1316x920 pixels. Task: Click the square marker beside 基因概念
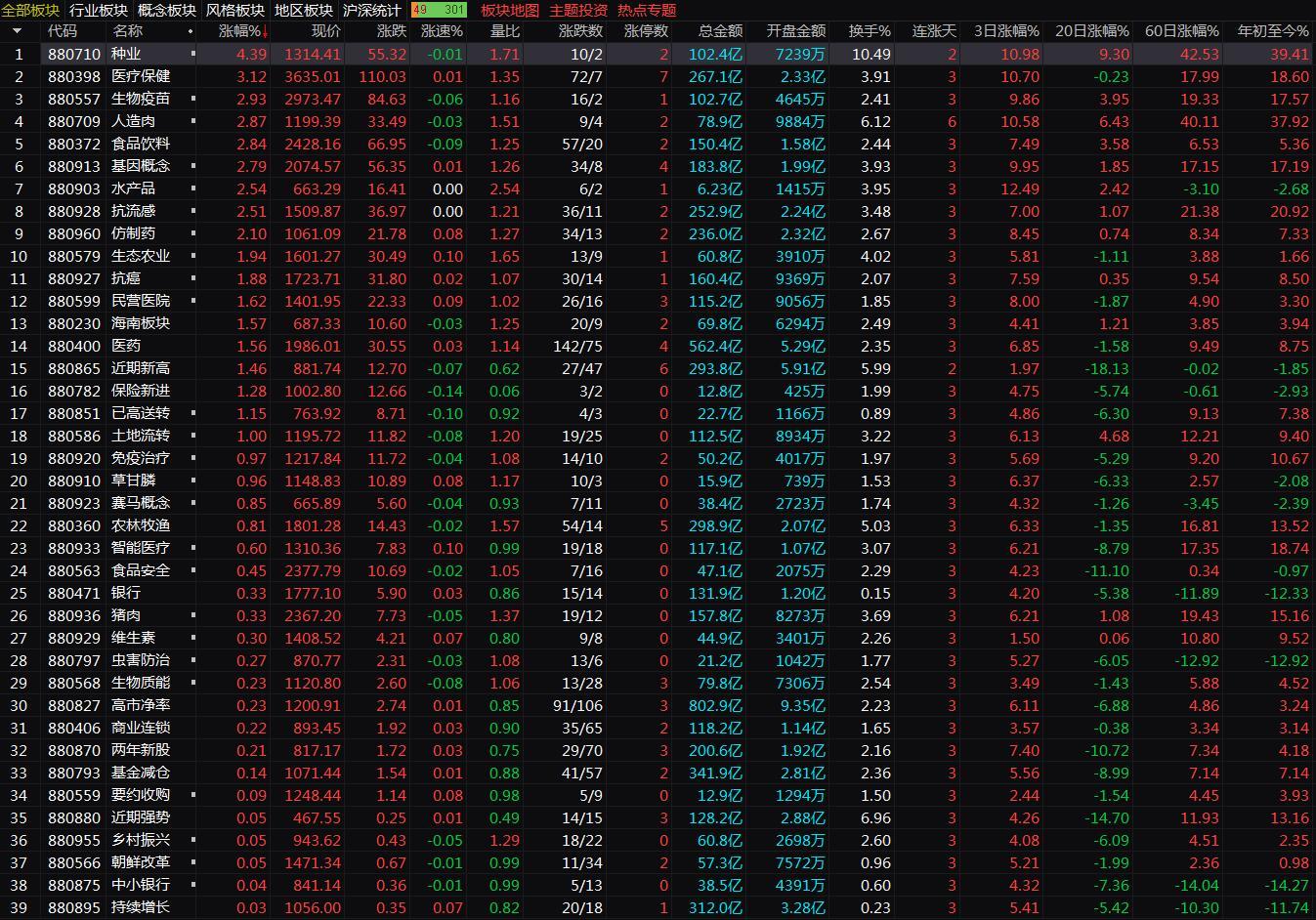(x=192, y=166)
